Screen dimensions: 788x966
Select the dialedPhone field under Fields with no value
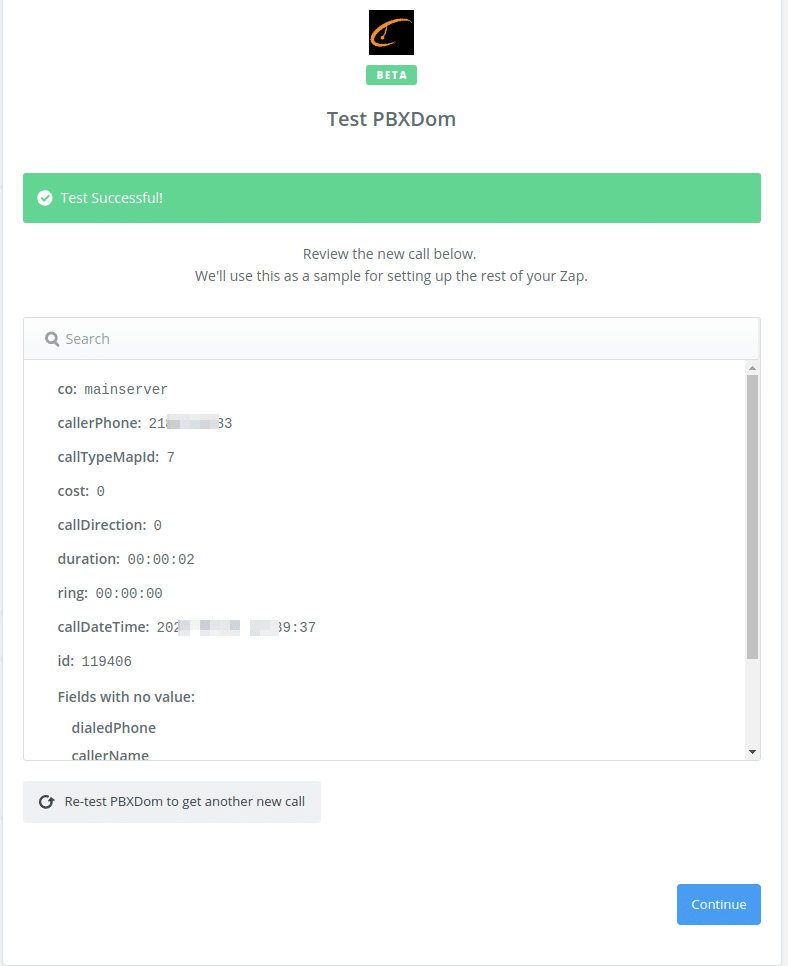tap(113, 727)
